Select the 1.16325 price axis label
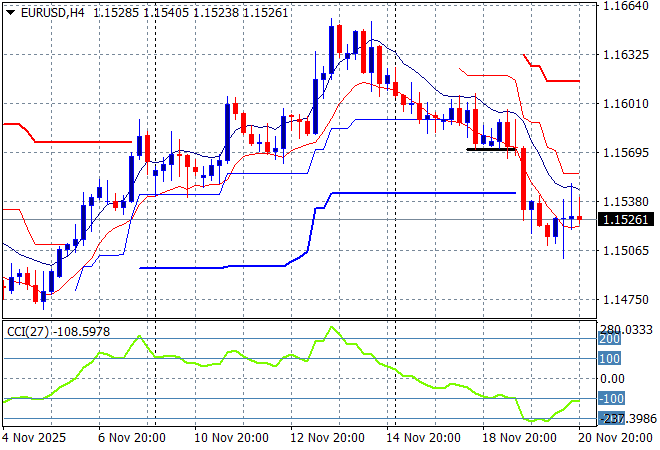 coord(625,54)
